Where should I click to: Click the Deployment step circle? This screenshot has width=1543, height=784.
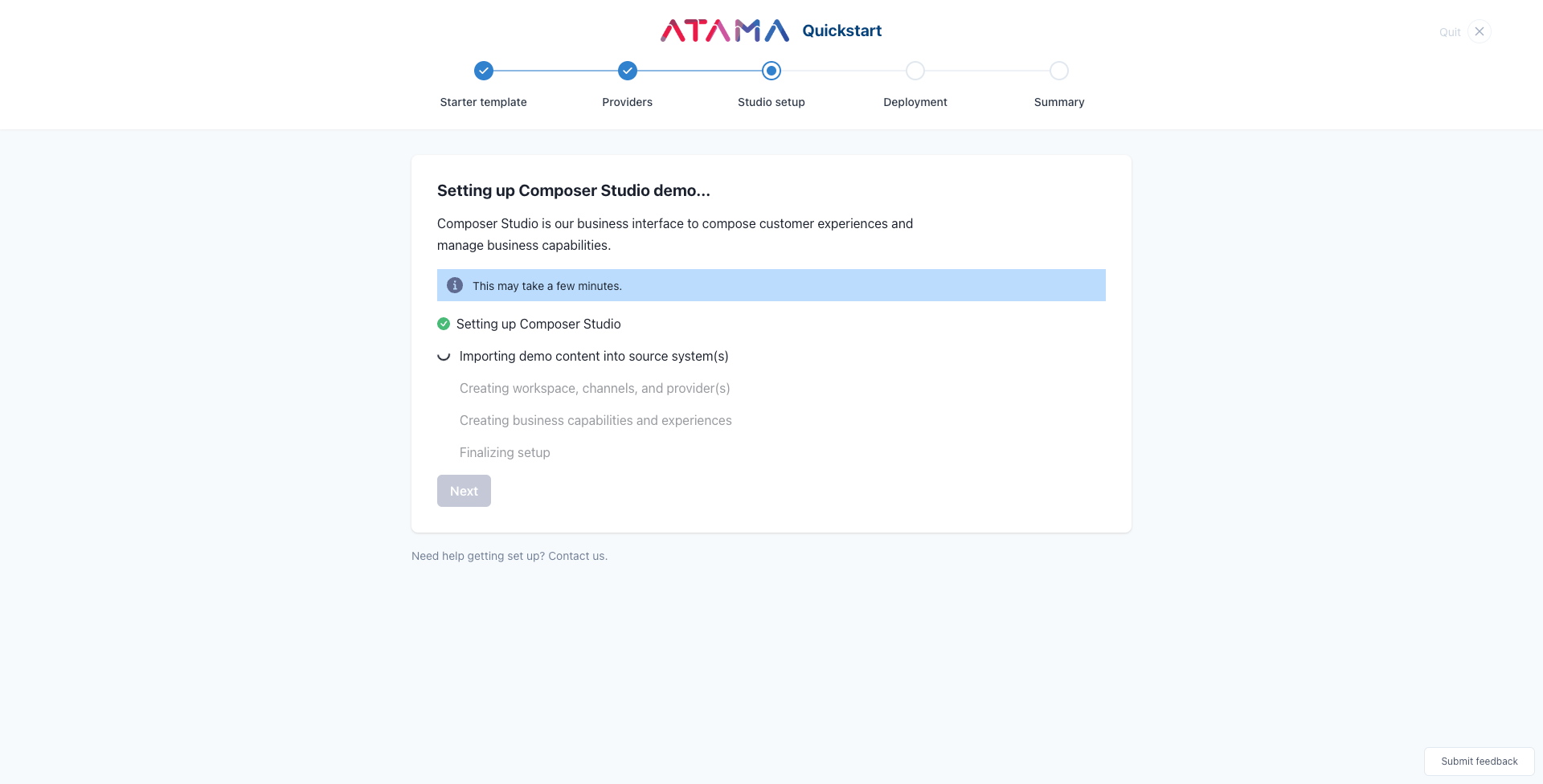pyautogui.click(x=915, y=71)
